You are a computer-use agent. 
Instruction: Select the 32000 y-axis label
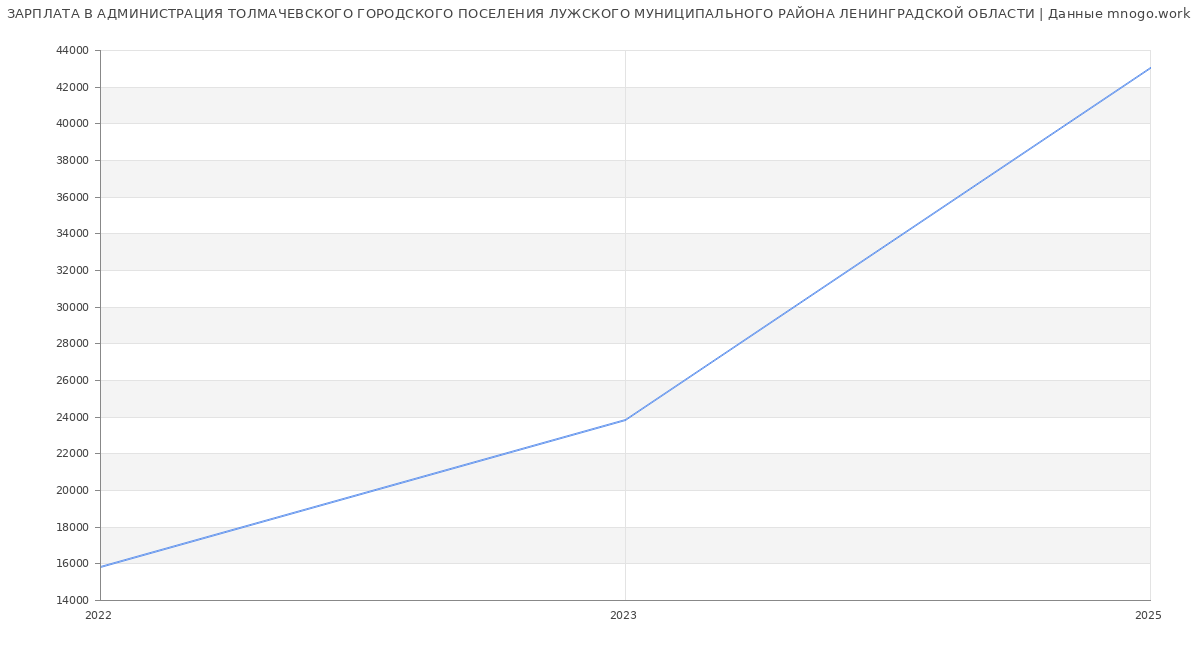click(72, 271)
